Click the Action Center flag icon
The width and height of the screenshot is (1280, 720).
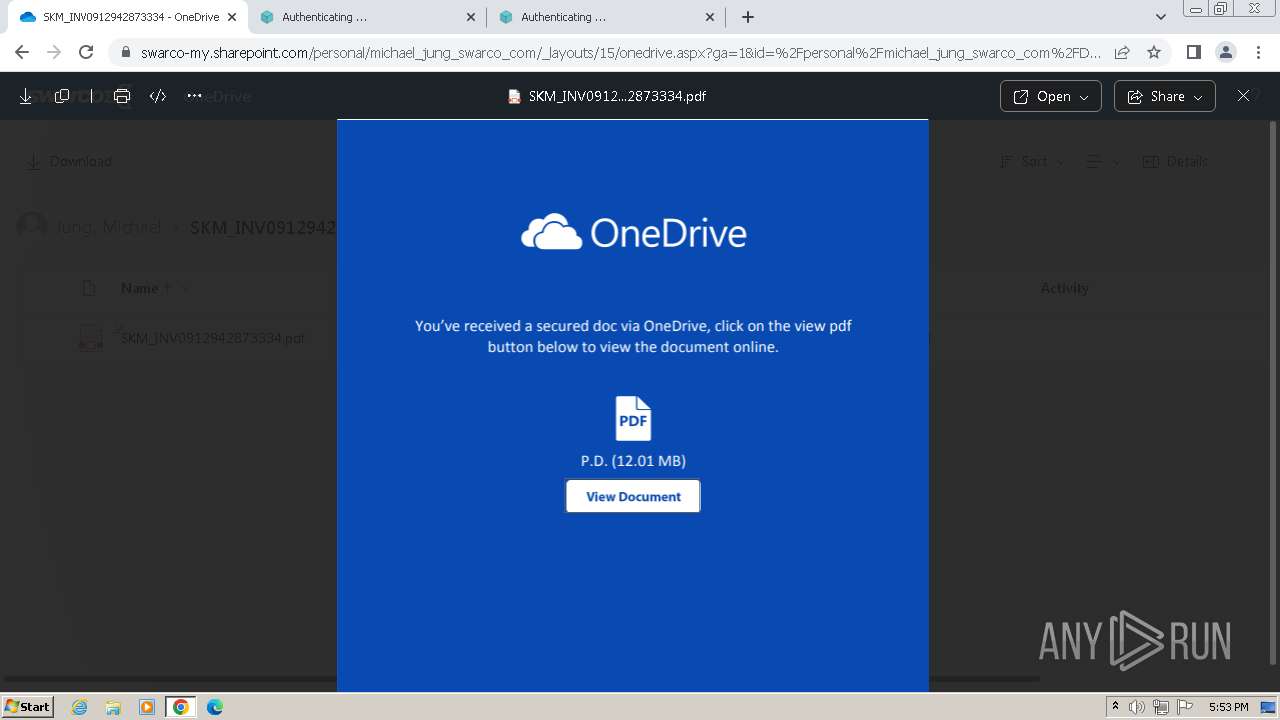(x=1183, y=707)
